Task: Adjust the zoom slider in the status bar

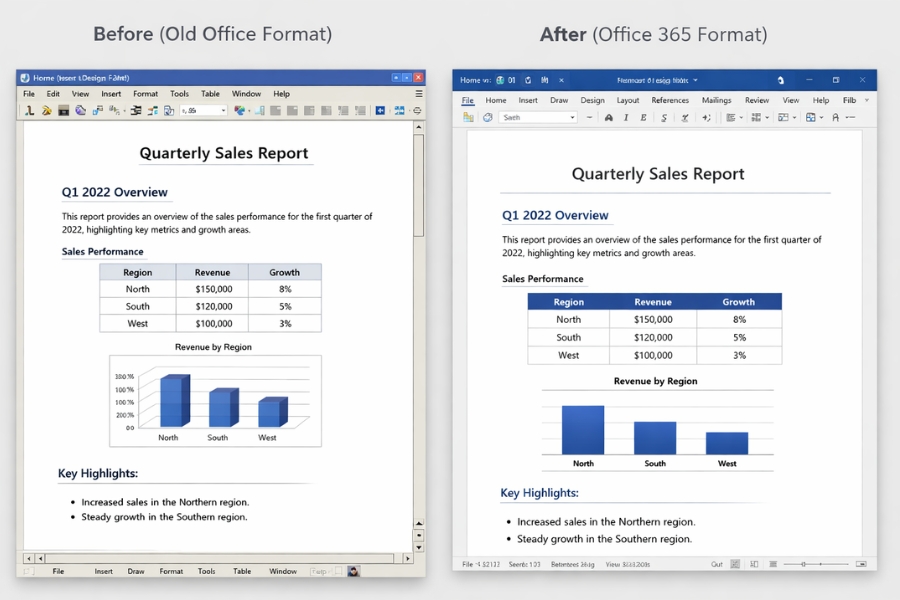Action: click(806, 564)
